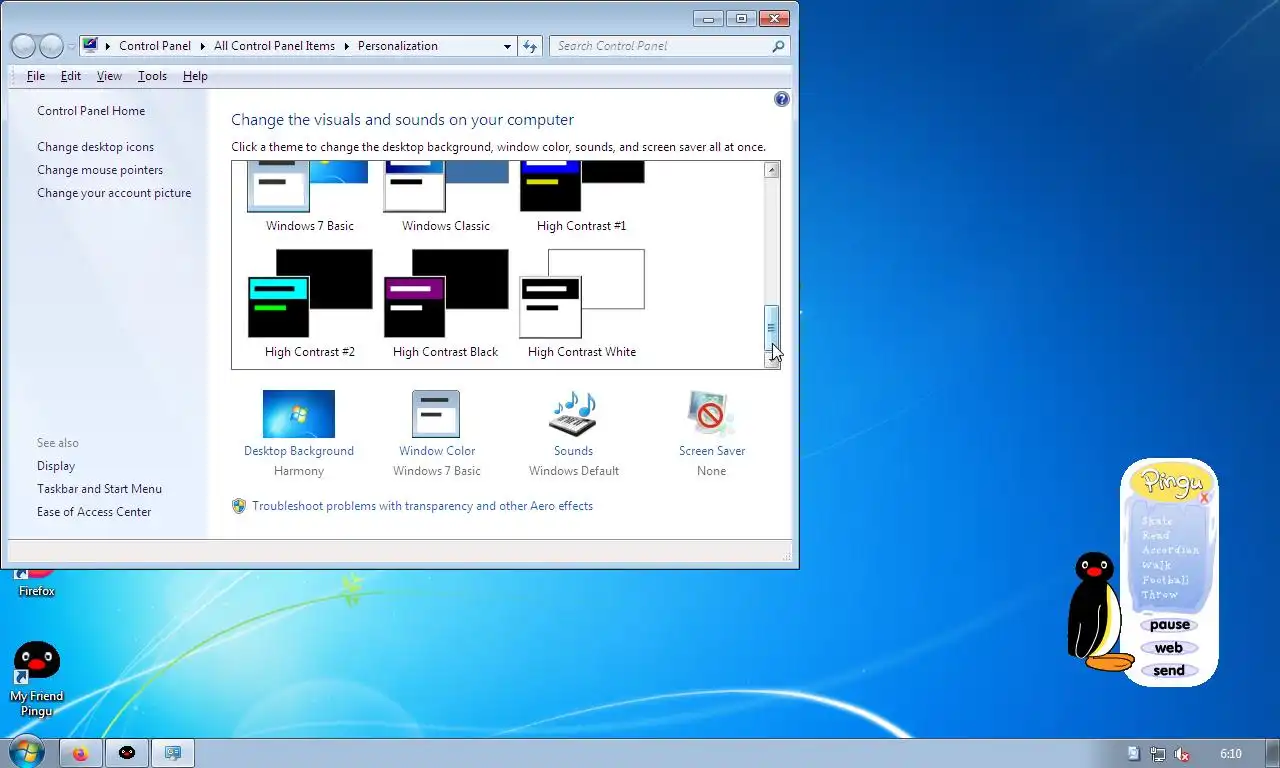Click the Screen Saver text label
1280x768 pixels.
[712, 451]
